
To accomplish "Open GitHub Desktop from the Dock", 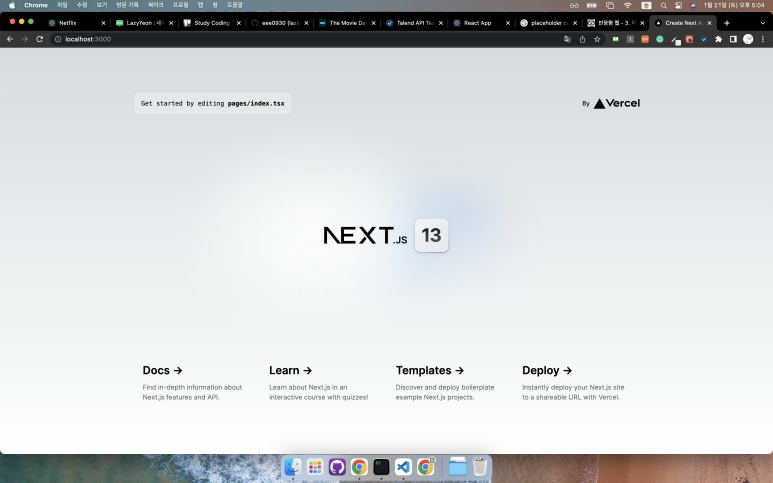I will 337,467.
